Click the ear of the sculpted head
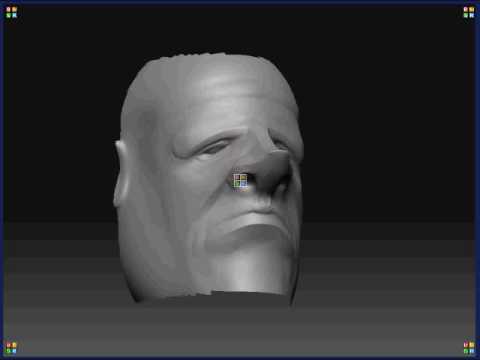The height and width of the screenshot is (360, 480). pyautogui.click(x=121, y=173)
